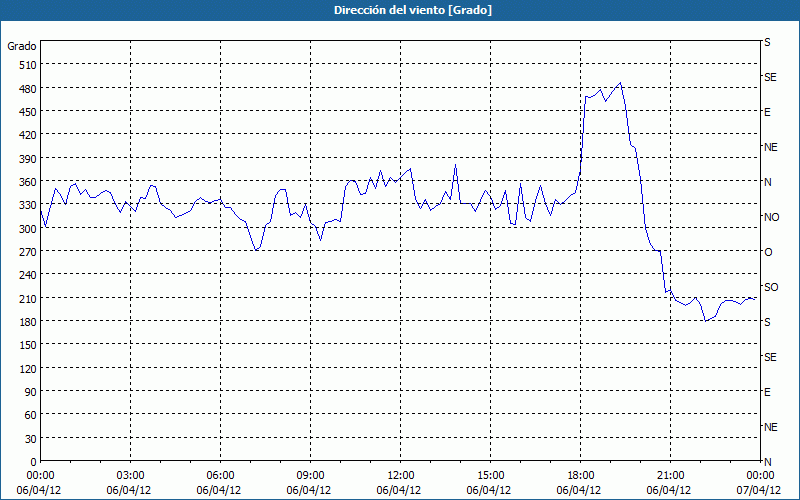Select the 15:00 time label
This screenshot has width=800, height=500.
tap(490, 476)
